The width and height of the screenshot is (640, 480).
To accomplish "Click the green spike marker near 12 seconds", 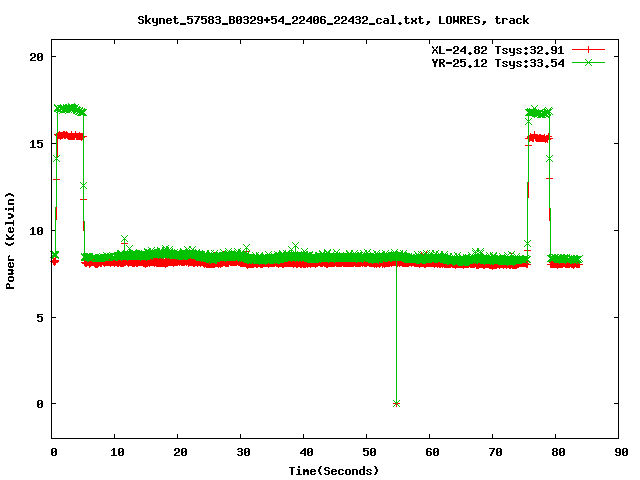I will pos(124,239).
